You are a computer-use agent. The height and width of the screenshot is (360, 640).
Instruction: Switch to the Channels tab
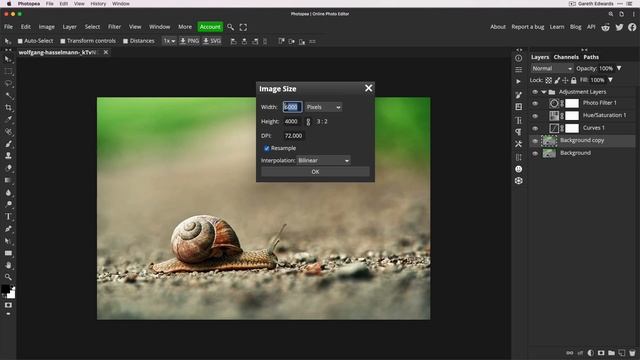[x=566, y=57]
